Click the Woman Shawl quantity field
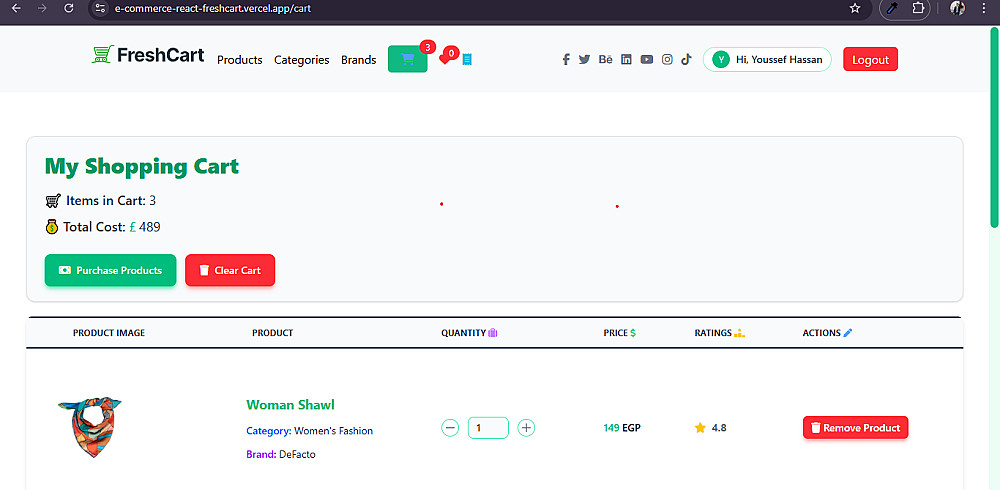This screenshot has width=1000, height=490. click(x=488, y=427)
